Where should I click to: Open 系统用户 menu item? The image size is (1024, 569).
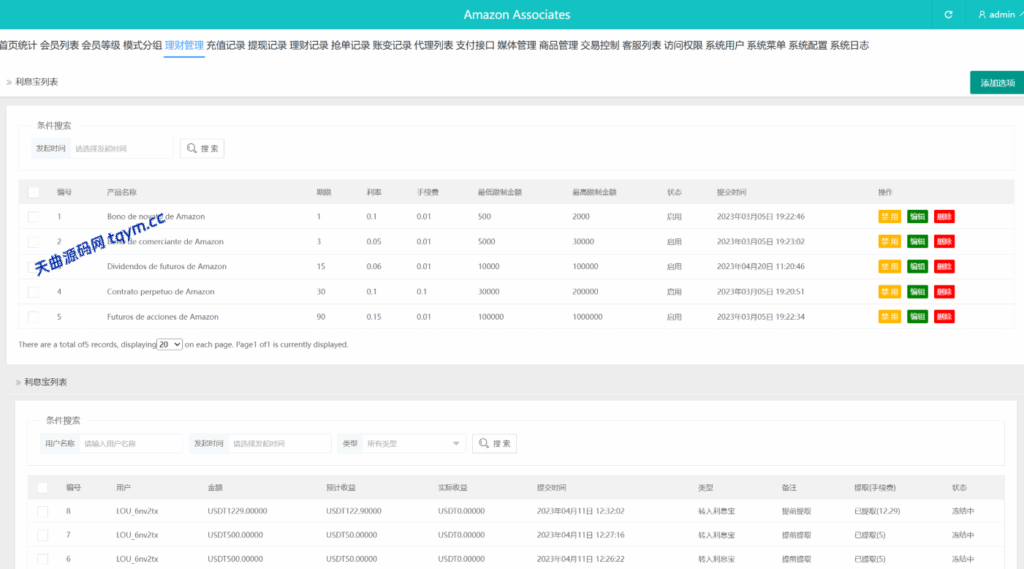[x=725, y=45]
